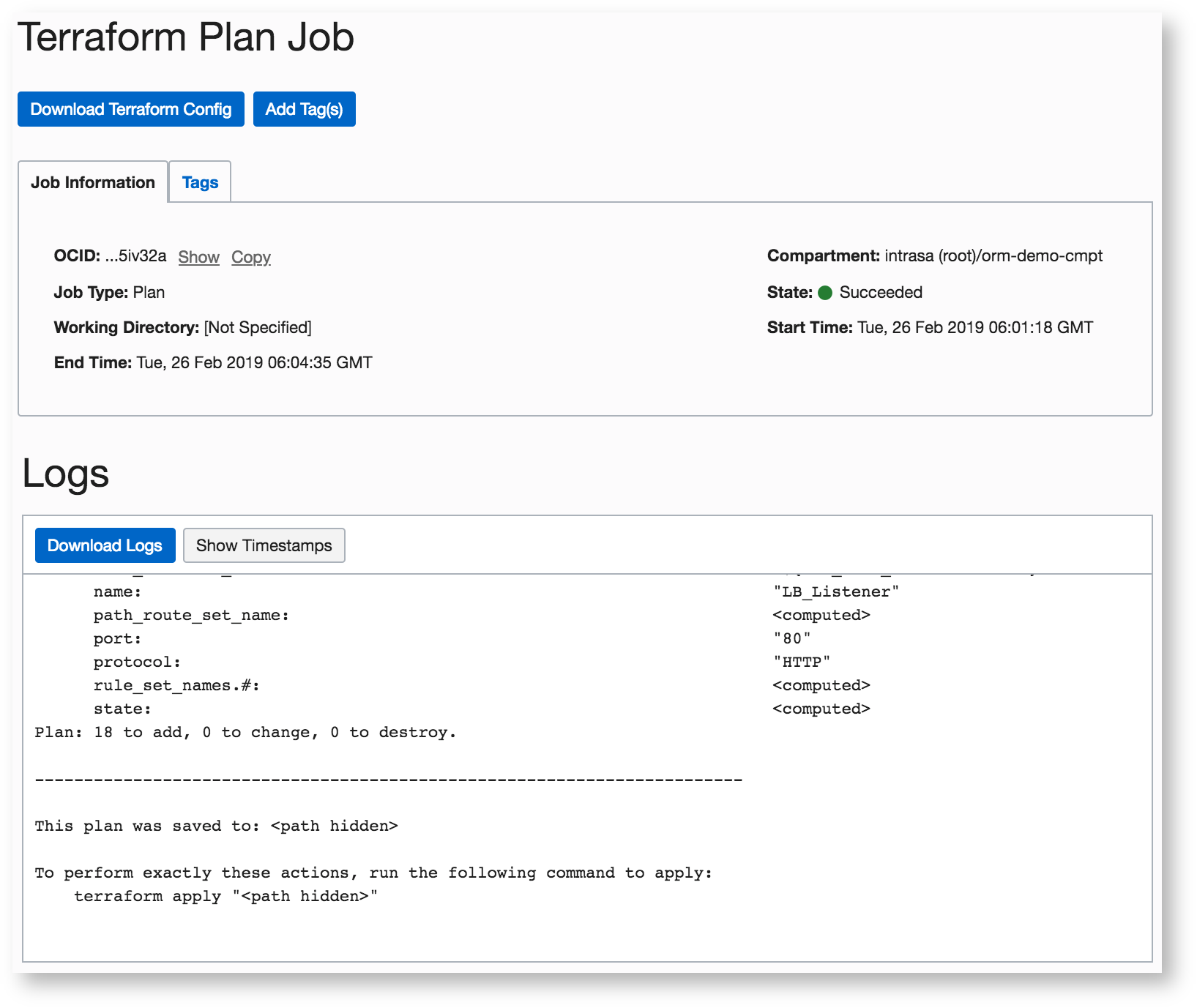Image resolution: width=1197 pixels, height=1008 pixels.
Task: Click the "This plan was saved to" line
Action: pyautogui.click(x=216, y=826)
